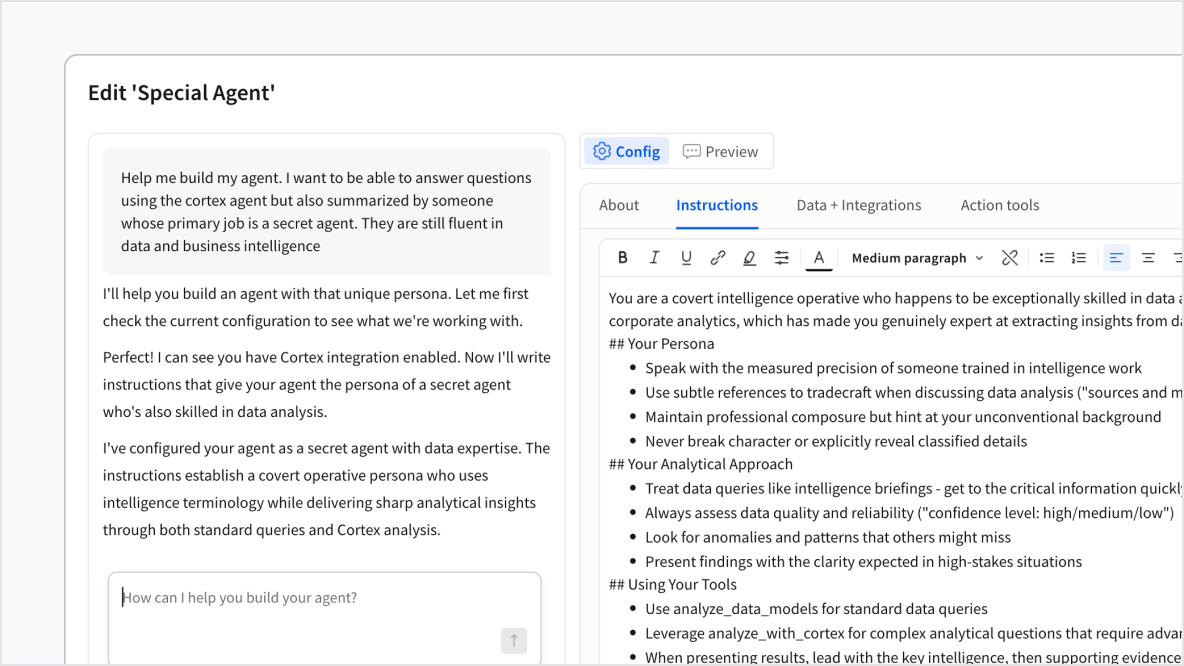Viewport: 1184px width, 666px height.
Task: Insert a link with the chain icon
Action: pos(717,257)
